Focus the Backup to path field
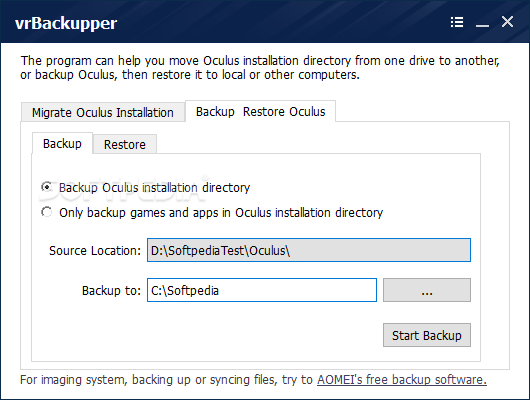This screenshot has width=530, height=400. tap(262, 290)
